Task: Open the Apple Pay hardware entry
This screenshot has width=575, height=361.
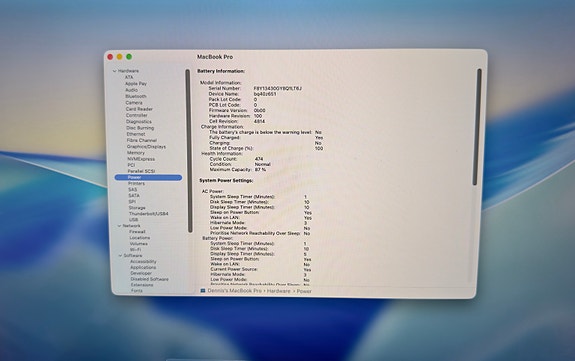Action: point(136,83)
